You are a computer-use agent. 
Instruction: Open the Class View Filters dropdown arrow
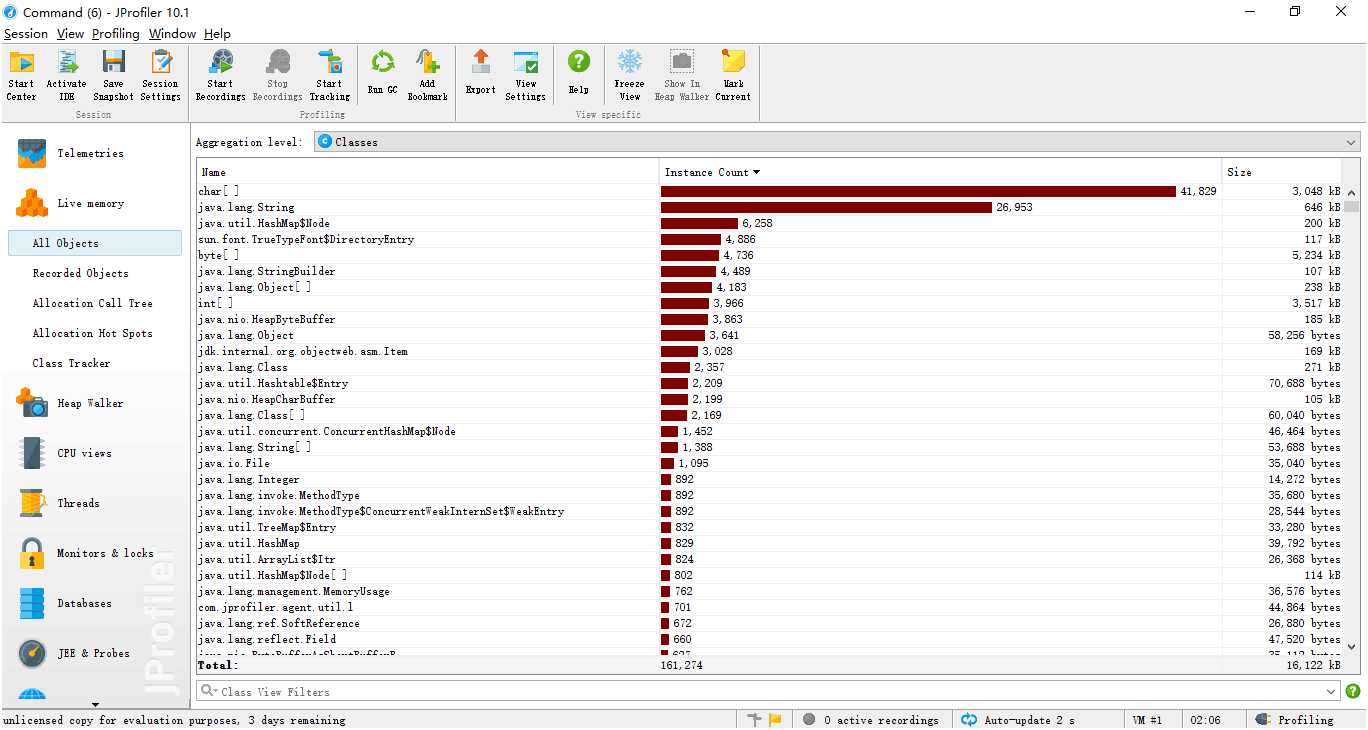pyautogui.click(x=1331, y=691)
